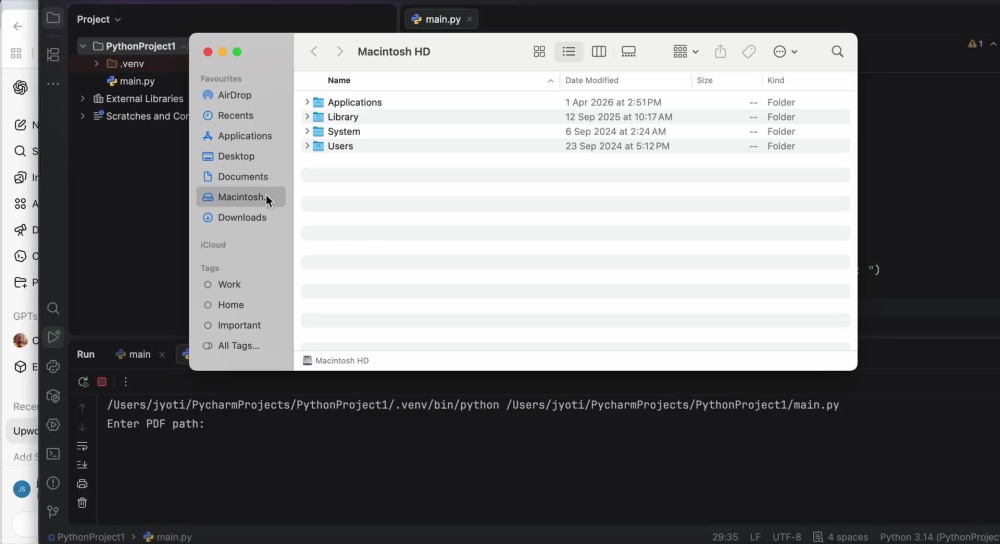This screenshot has height=544, width=1000.
Task: Expand the System folder disclosure triangle
Action: point(307,131)
